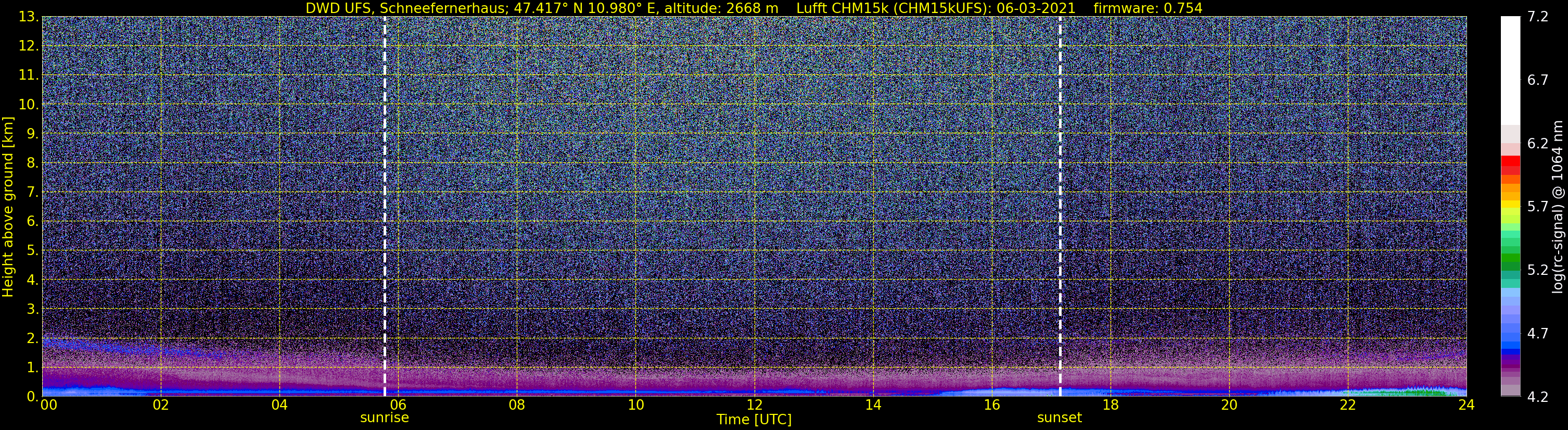Image resolution: width=1568 pixels, height=430 pixels.
Task: Click the '3.' height axis tick label
Action: click(33, 309)
